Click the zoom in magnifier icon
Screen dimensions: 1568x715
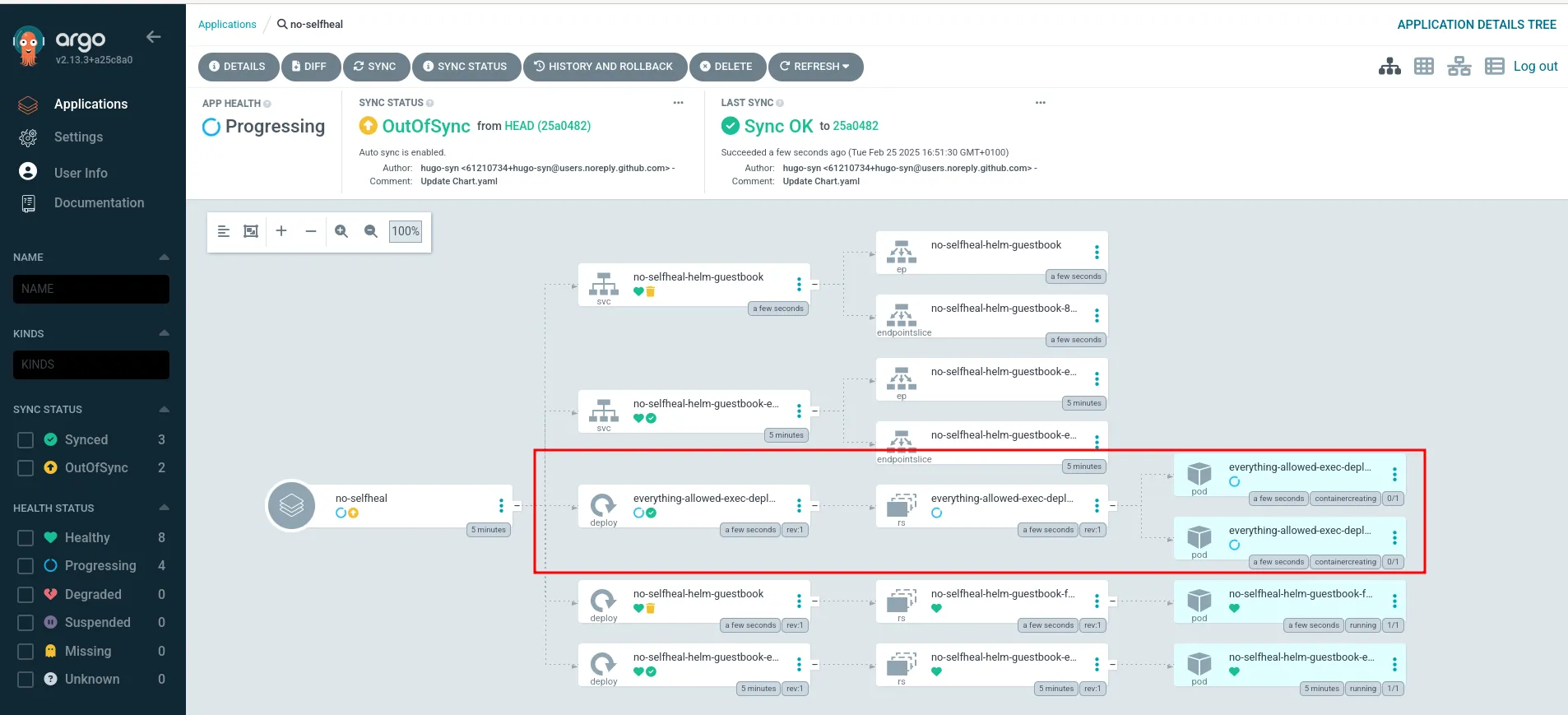(341, 231)
